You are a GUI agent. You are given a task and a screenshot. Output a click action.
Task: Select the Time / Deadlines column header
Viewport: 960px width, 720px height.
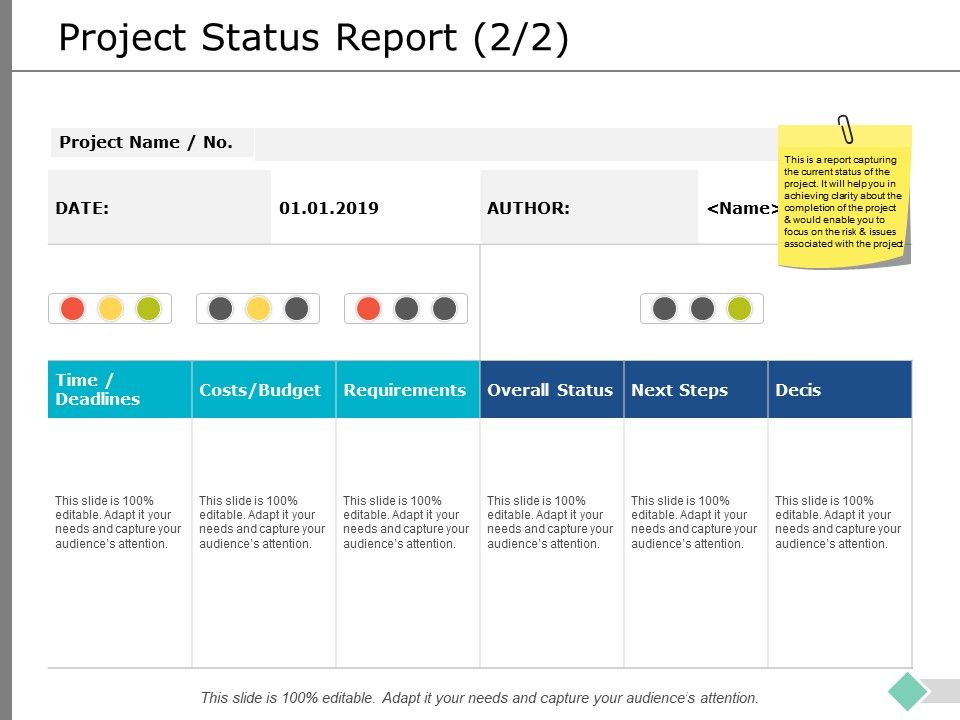pyautogui.click(x=120, y=389)
